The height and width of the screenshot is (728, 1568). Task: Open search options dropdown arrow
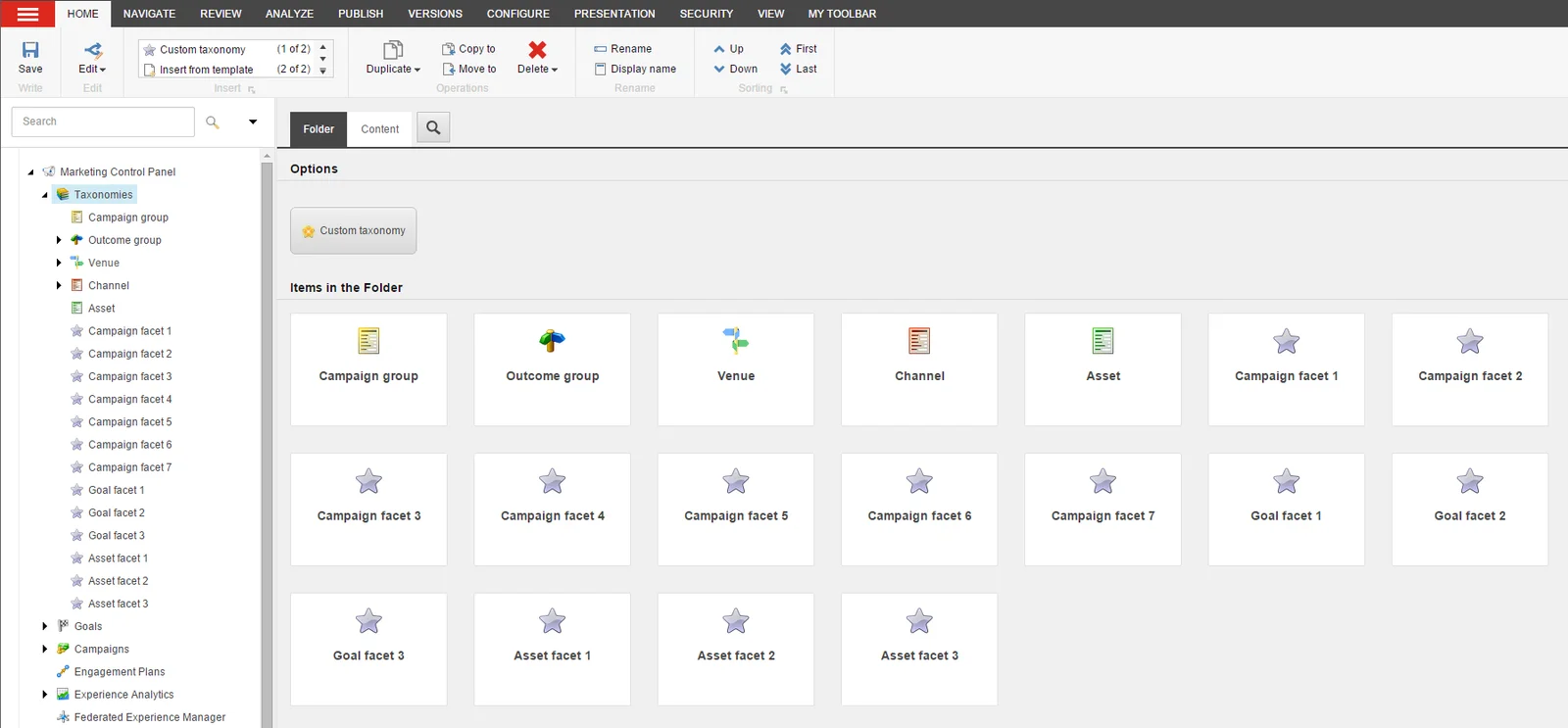(253, 122)
